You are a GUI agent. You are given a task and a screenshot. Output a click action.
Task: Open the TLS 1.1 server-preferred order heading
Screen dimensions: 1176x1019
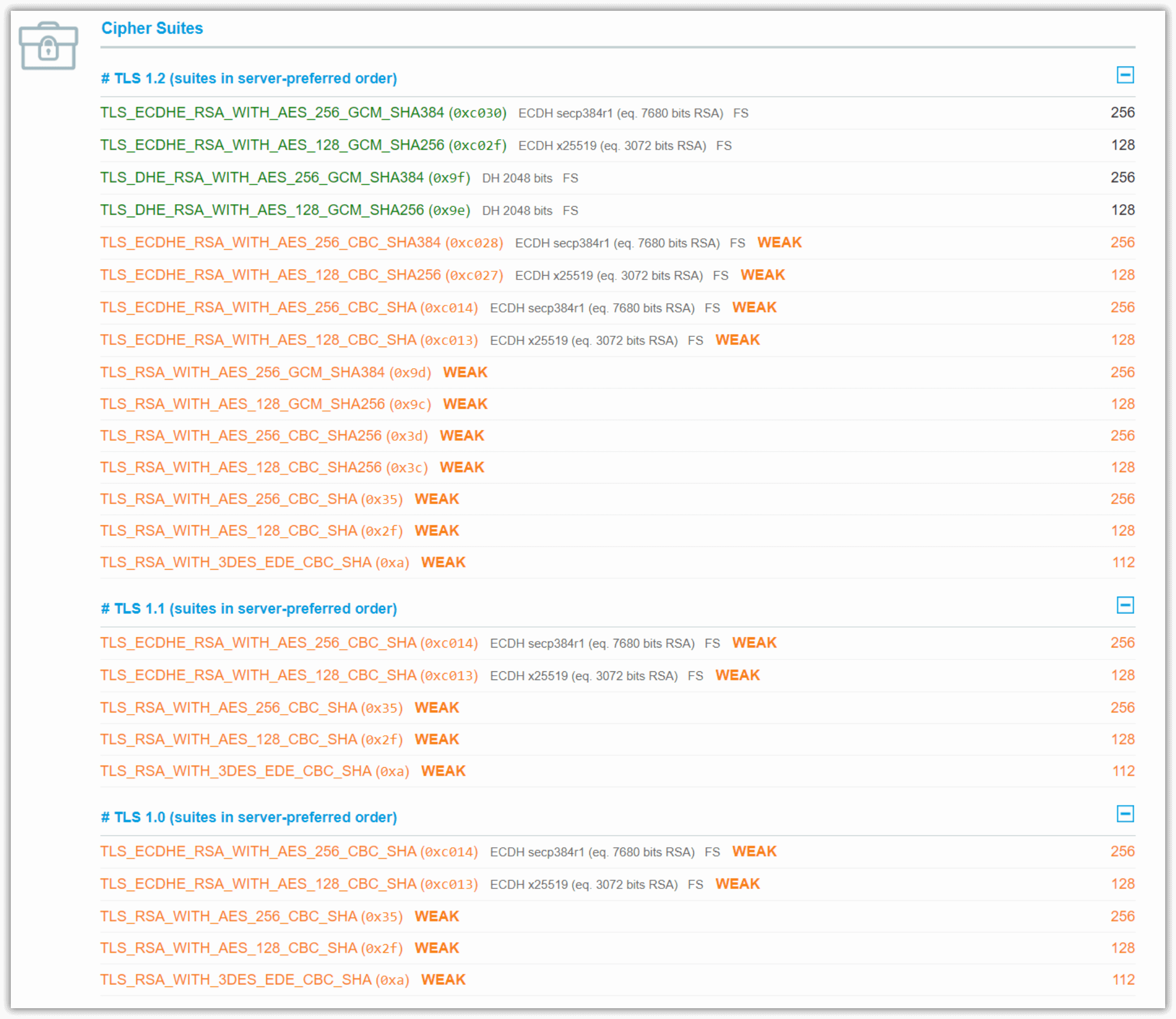[x=249, y=609]
